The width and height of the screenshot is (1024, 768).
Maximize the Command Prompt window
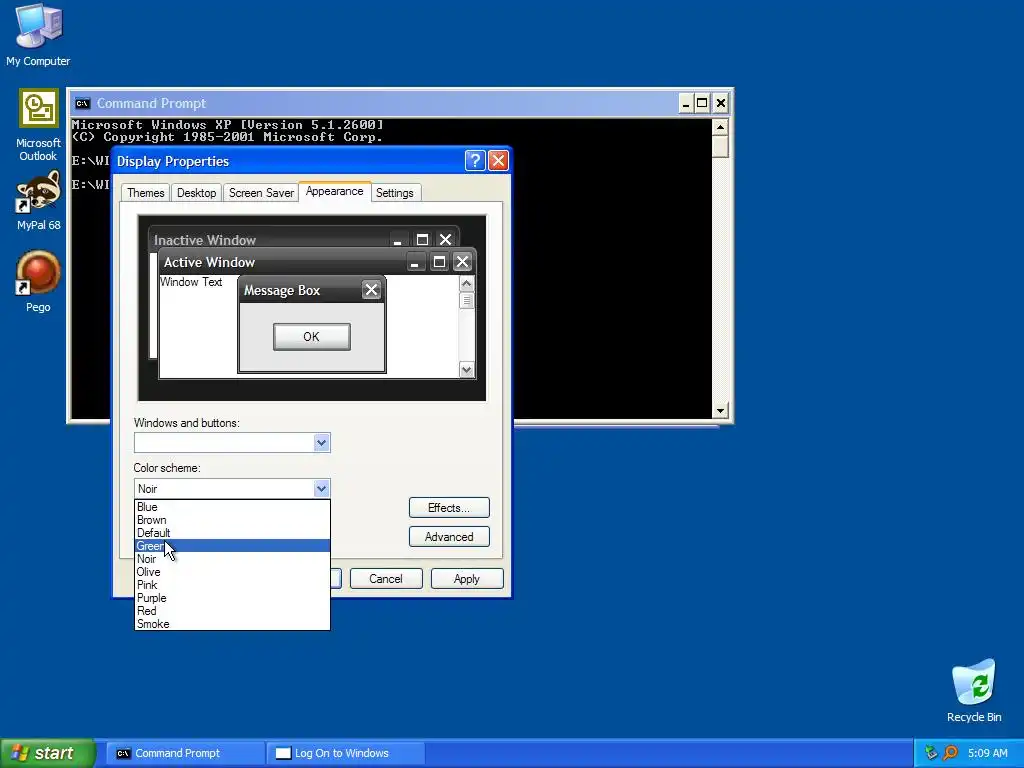pos(702,103)
